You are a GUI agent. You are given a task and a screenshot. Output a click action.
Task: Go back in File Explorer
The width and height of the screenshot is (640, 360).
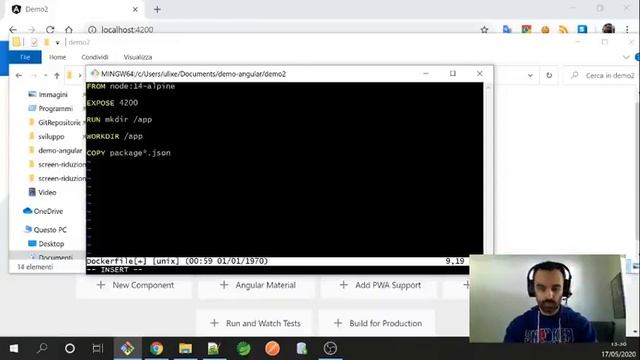click(19, 76)
